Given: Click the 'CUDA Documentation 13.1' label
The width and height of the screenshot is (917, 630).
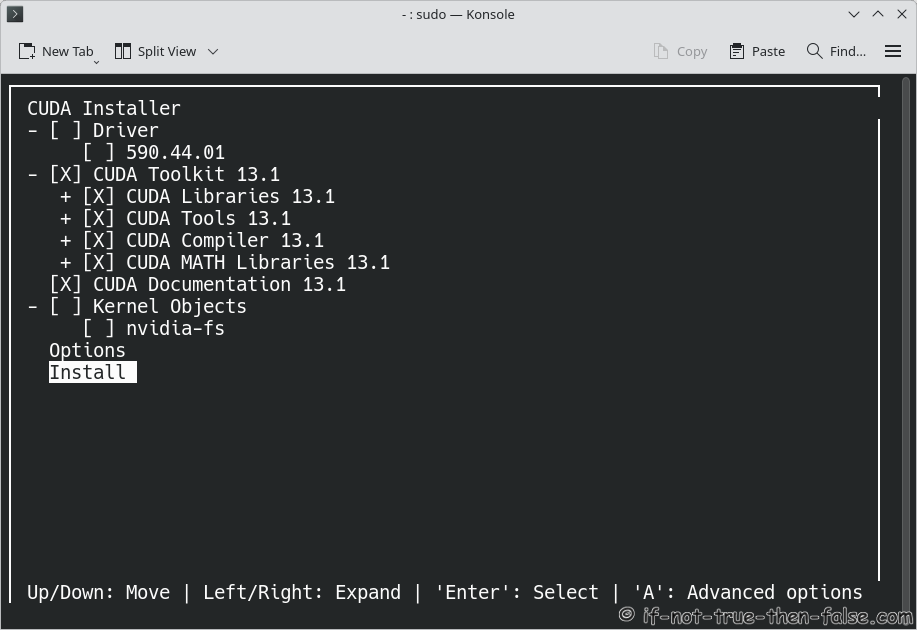Looking at the screenshot, I should tap(219, 285).
